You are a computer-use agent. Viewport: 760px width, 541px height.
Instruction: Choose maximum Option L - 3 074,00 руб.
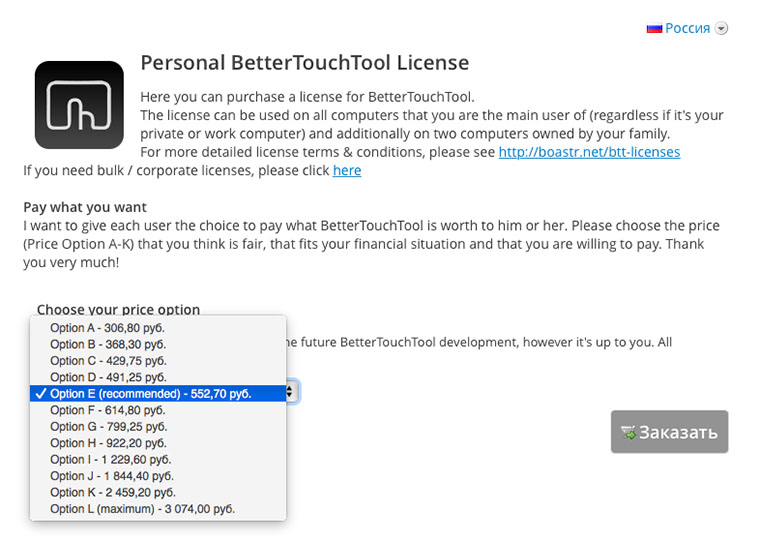pyautogui.click(x=142, y=509)
